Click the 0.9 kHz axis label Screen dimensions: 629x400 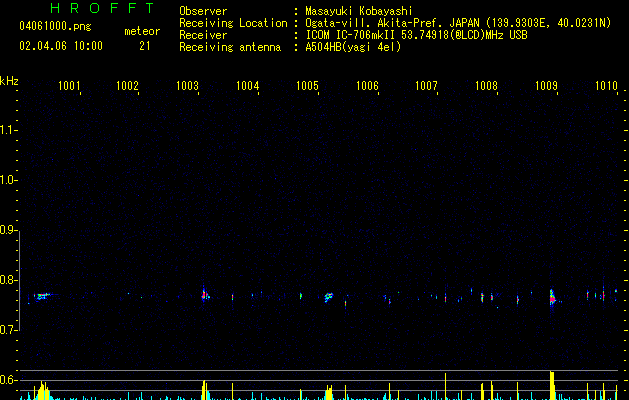point(8,230)
